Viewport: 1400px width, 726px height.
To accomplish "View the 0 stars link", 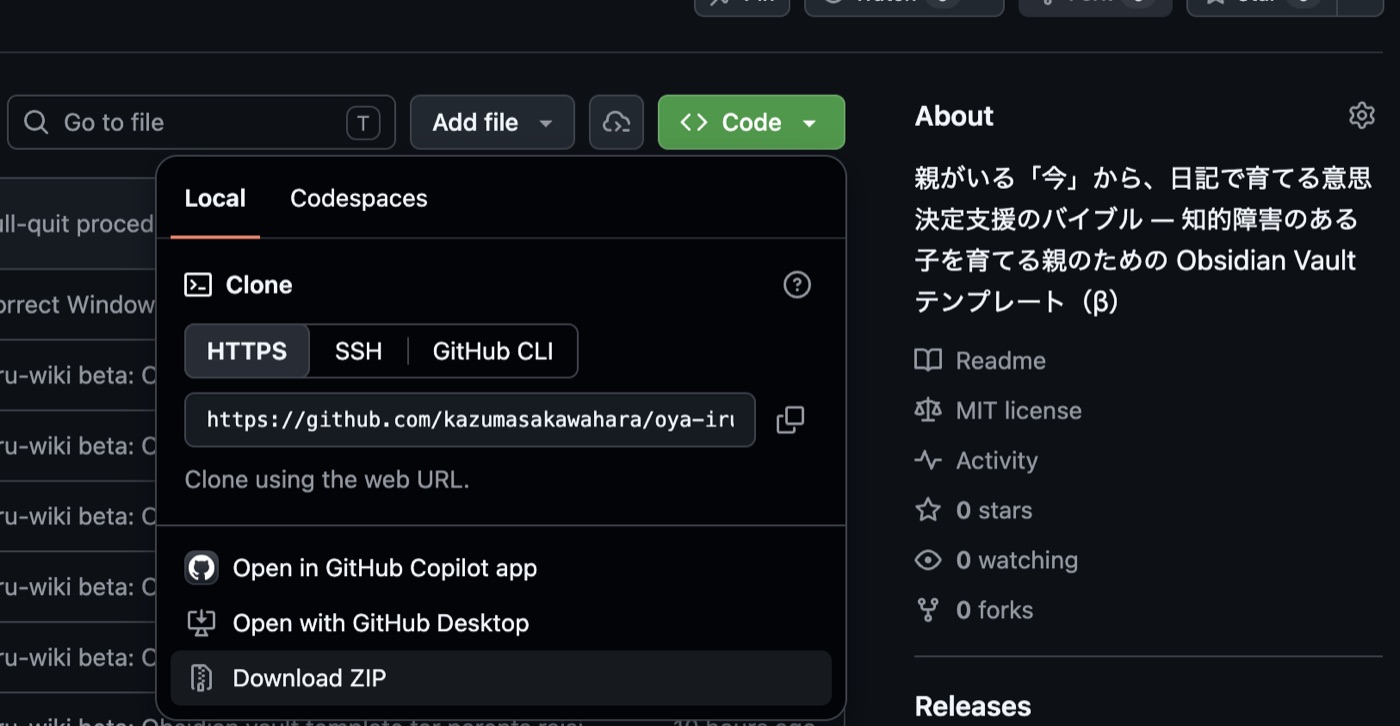I will [x=994, y=510].
